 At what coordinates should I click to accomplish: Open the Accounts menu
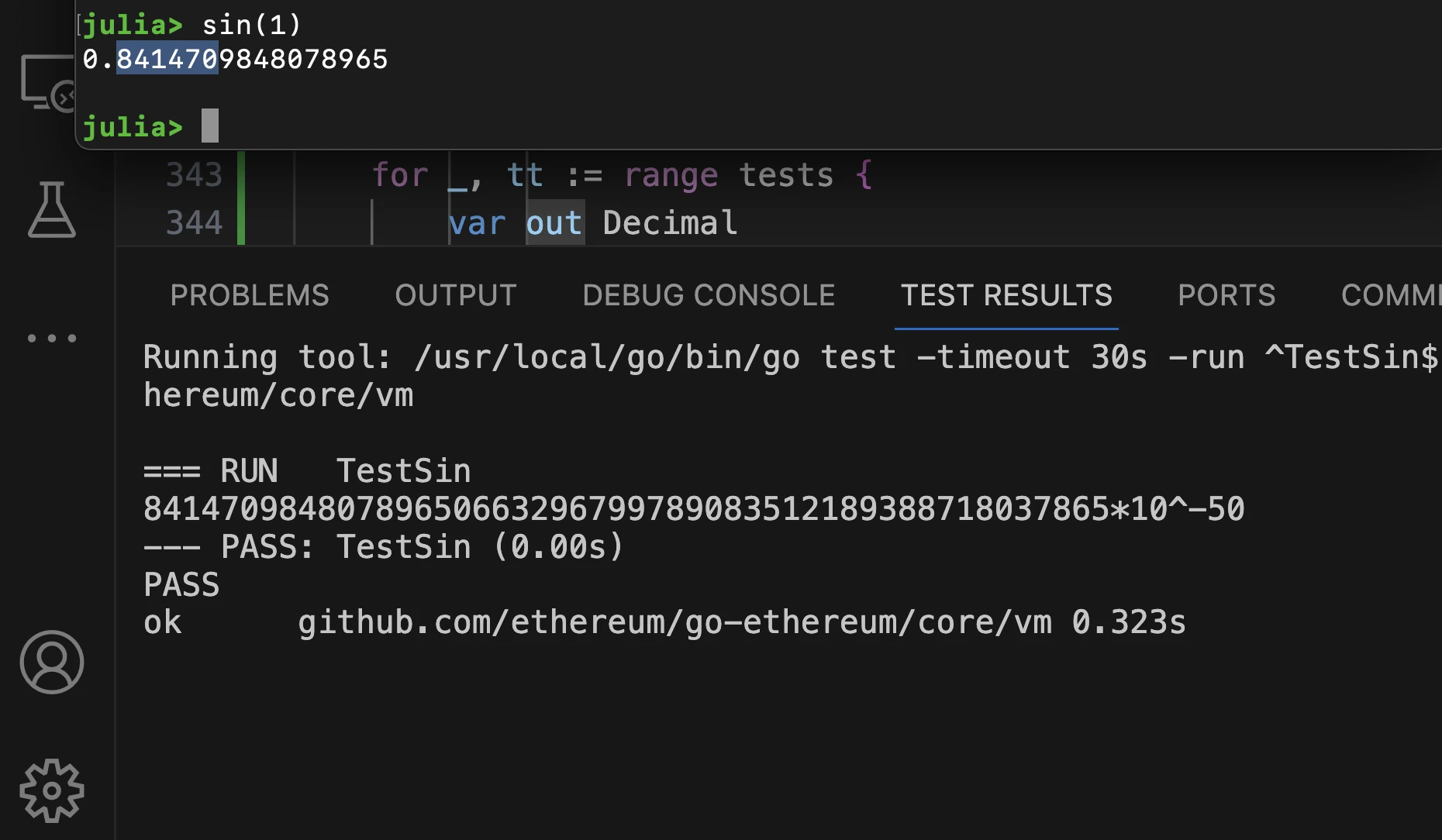click(x=52, y=662)
